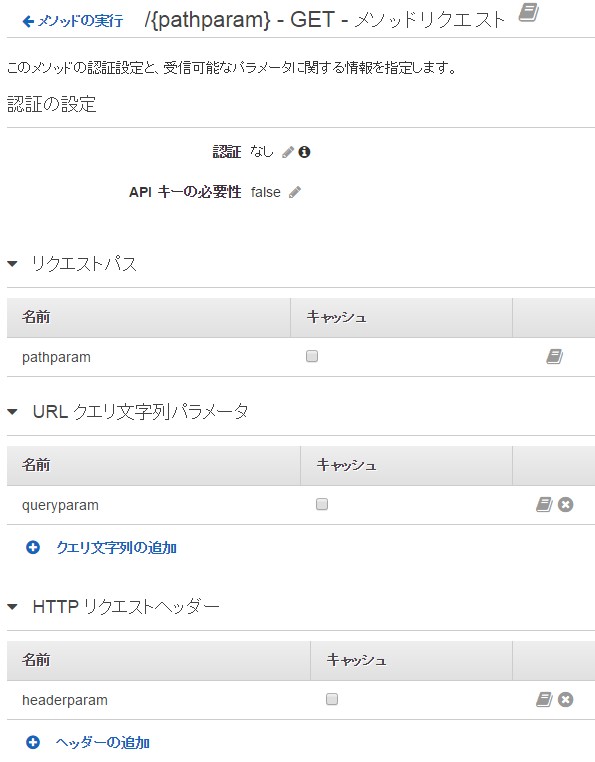Screen dimensions: 595x762
Task: Remove headerparam with its delete icon
Action: coord(565,699)
